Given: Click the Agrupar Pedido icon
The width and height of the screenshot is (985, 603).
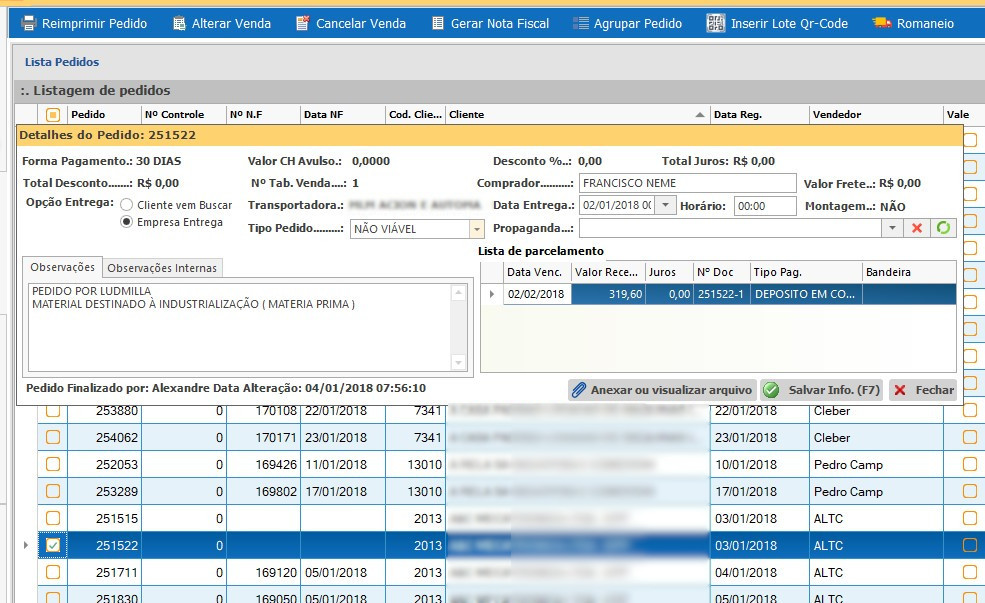Looking at the screenshot, I should pyautogui.click(x=580, y=23).
